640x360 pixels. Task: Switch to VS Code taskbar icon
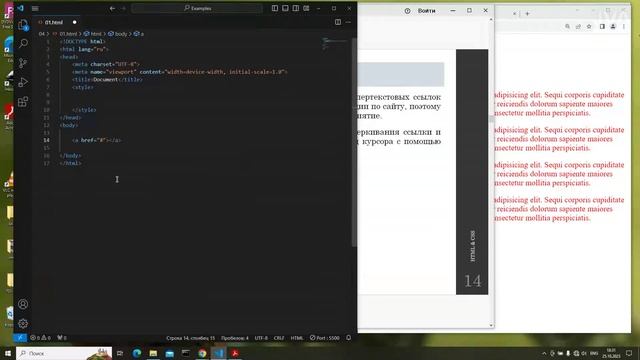[219, 353]
